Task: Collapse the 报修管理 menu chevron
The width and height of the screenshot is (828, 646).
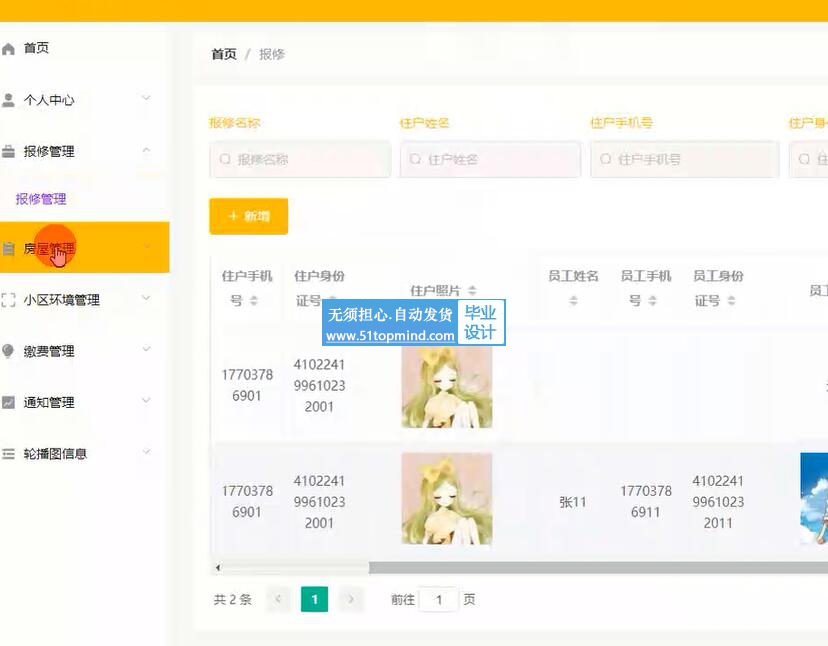Action: coord(146,151)
